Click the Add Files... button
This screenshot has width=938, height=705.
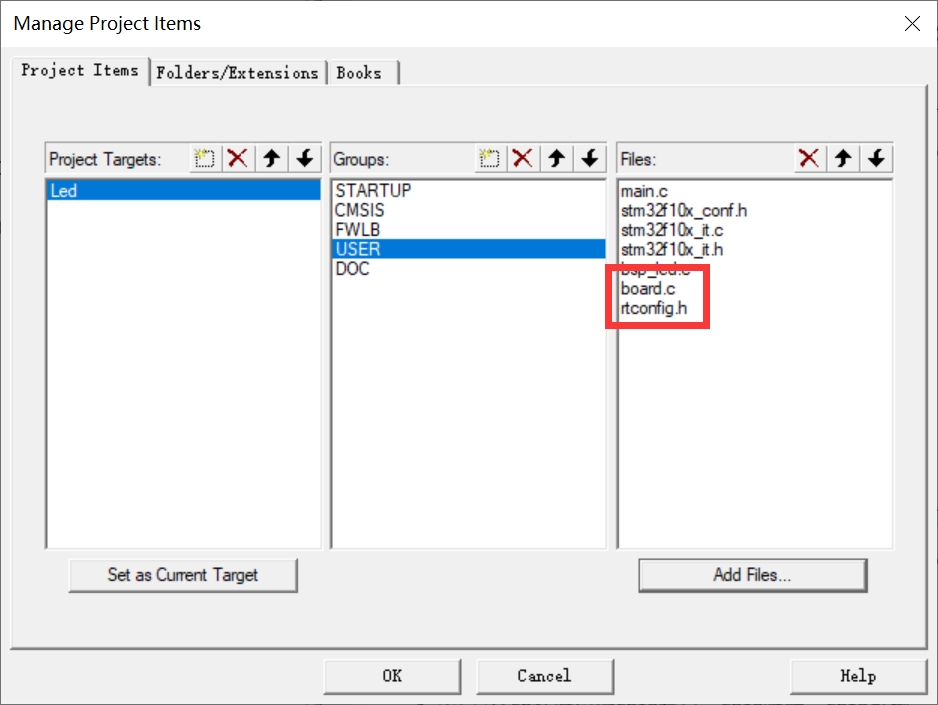753,575
